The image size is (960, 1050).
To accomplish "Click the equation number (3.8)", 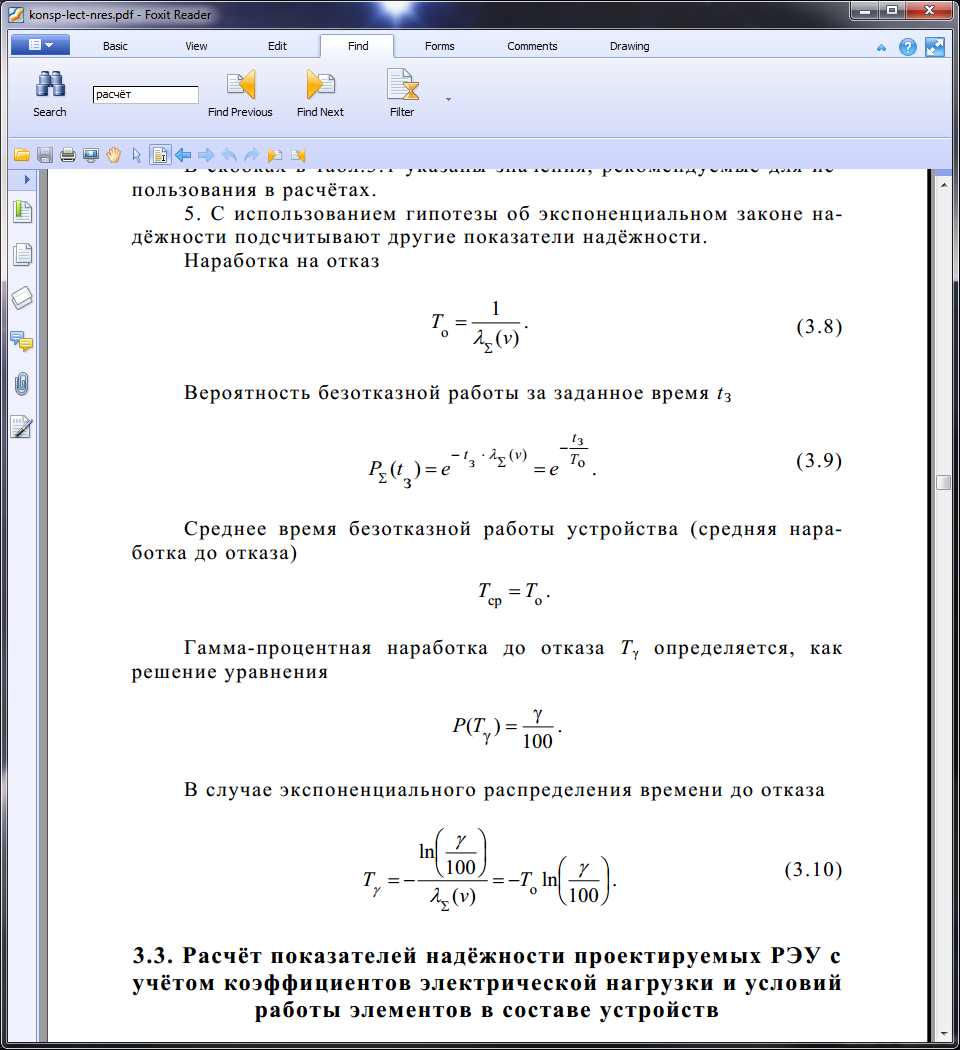I will [x=819, y=326].
